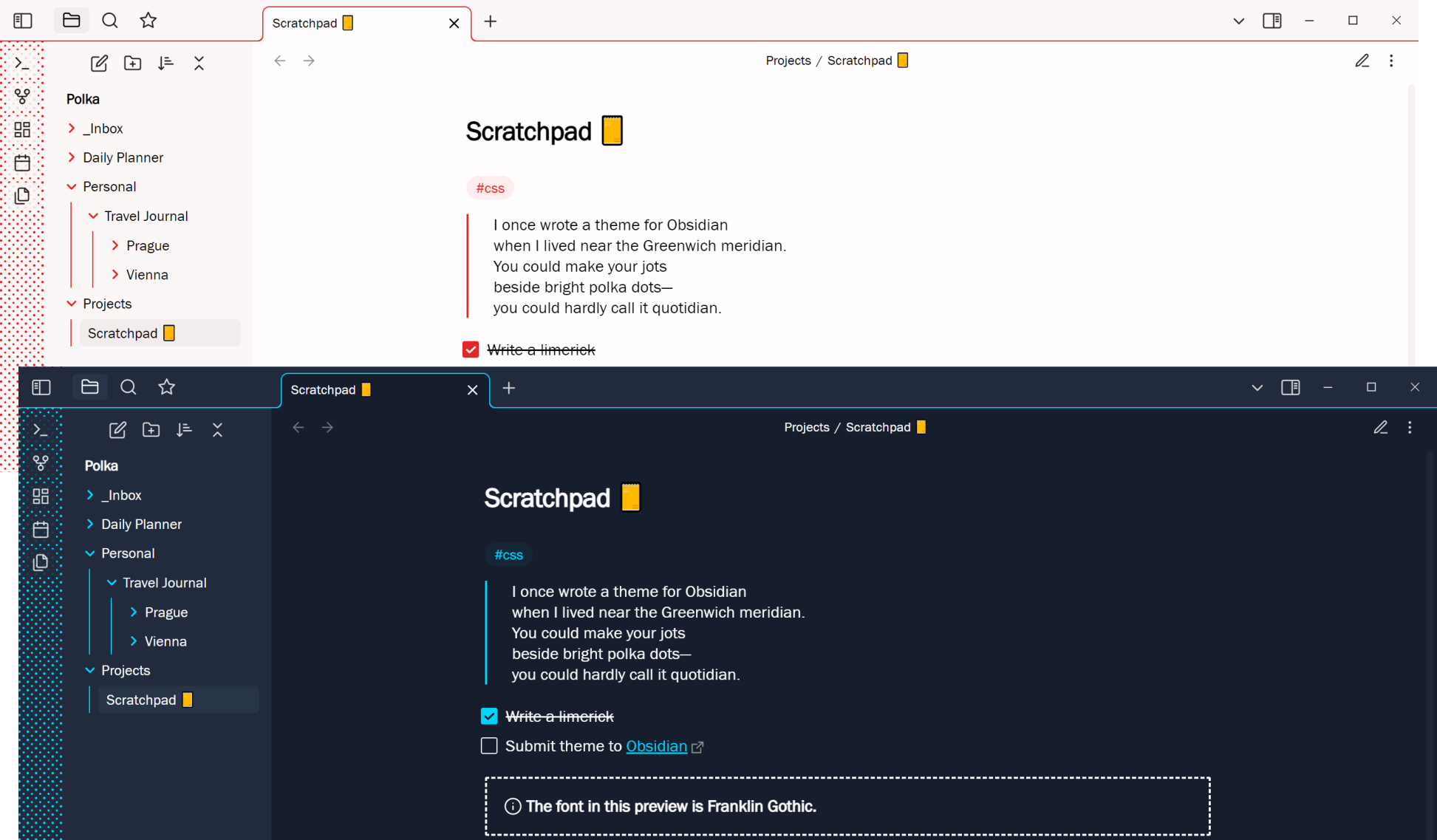The image size is (1437, 840).
Task: Close Scratchpad tab in dark window
Action: click(x=473, y=390)
